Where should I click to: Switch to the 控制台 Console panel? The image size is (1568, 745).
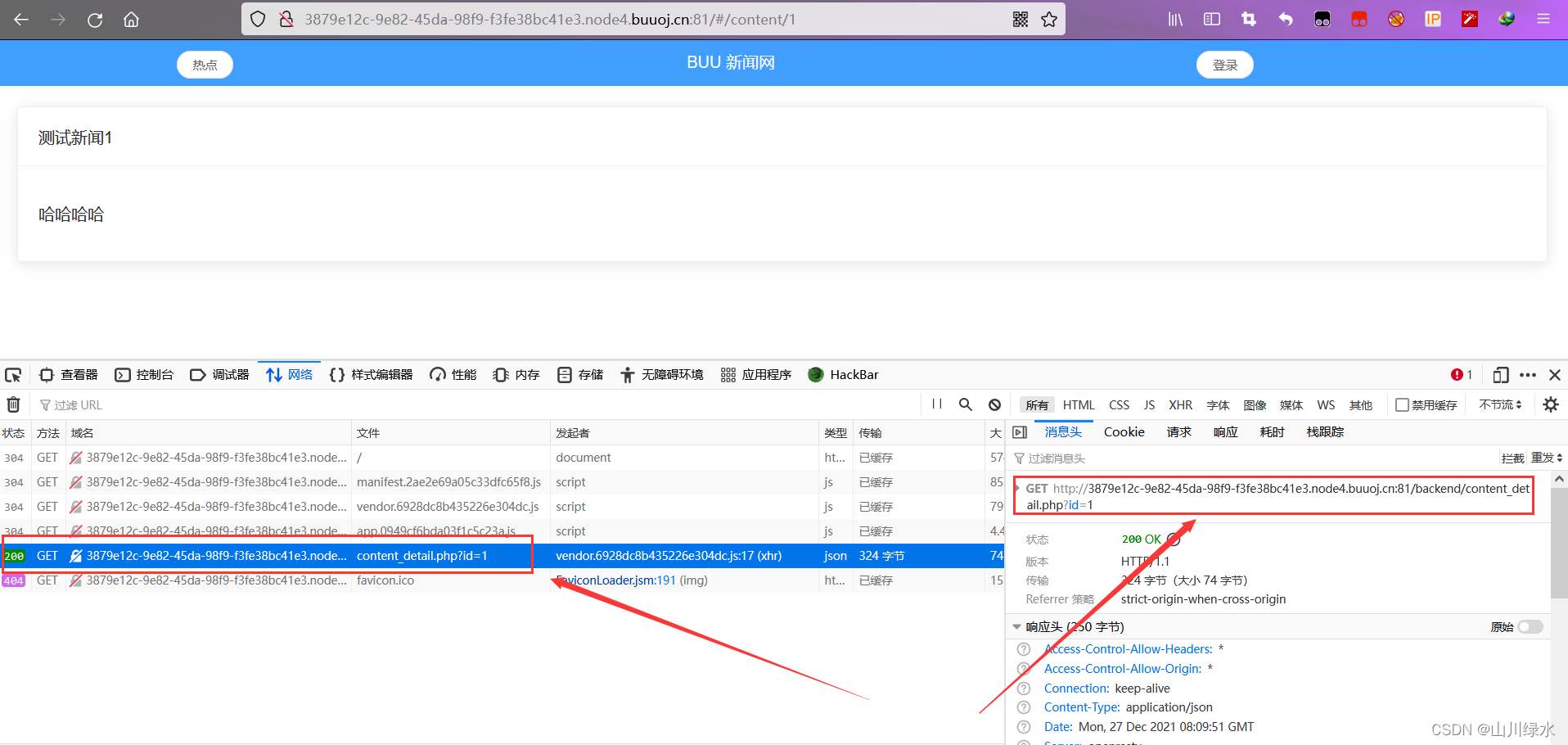144,374
